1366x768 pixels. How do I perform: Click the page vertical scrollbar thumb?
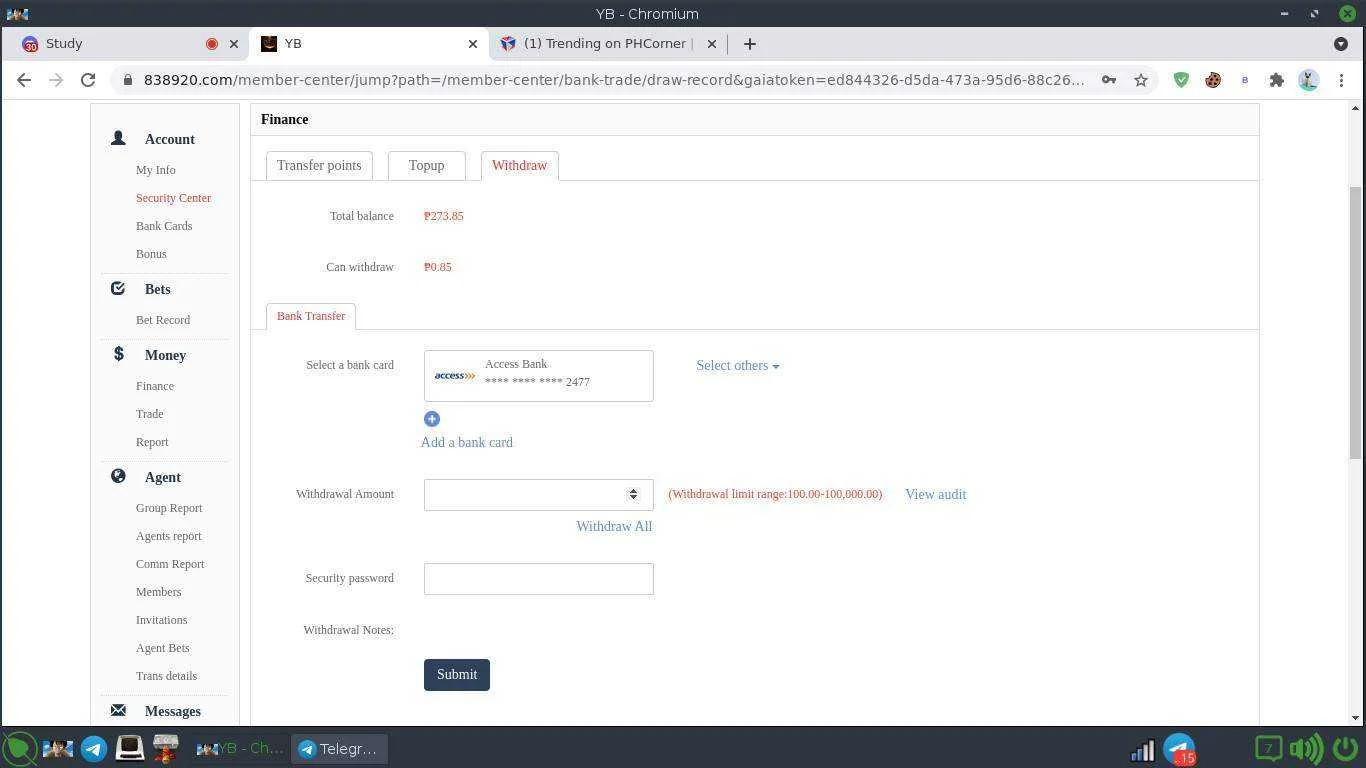point(1356,322)
